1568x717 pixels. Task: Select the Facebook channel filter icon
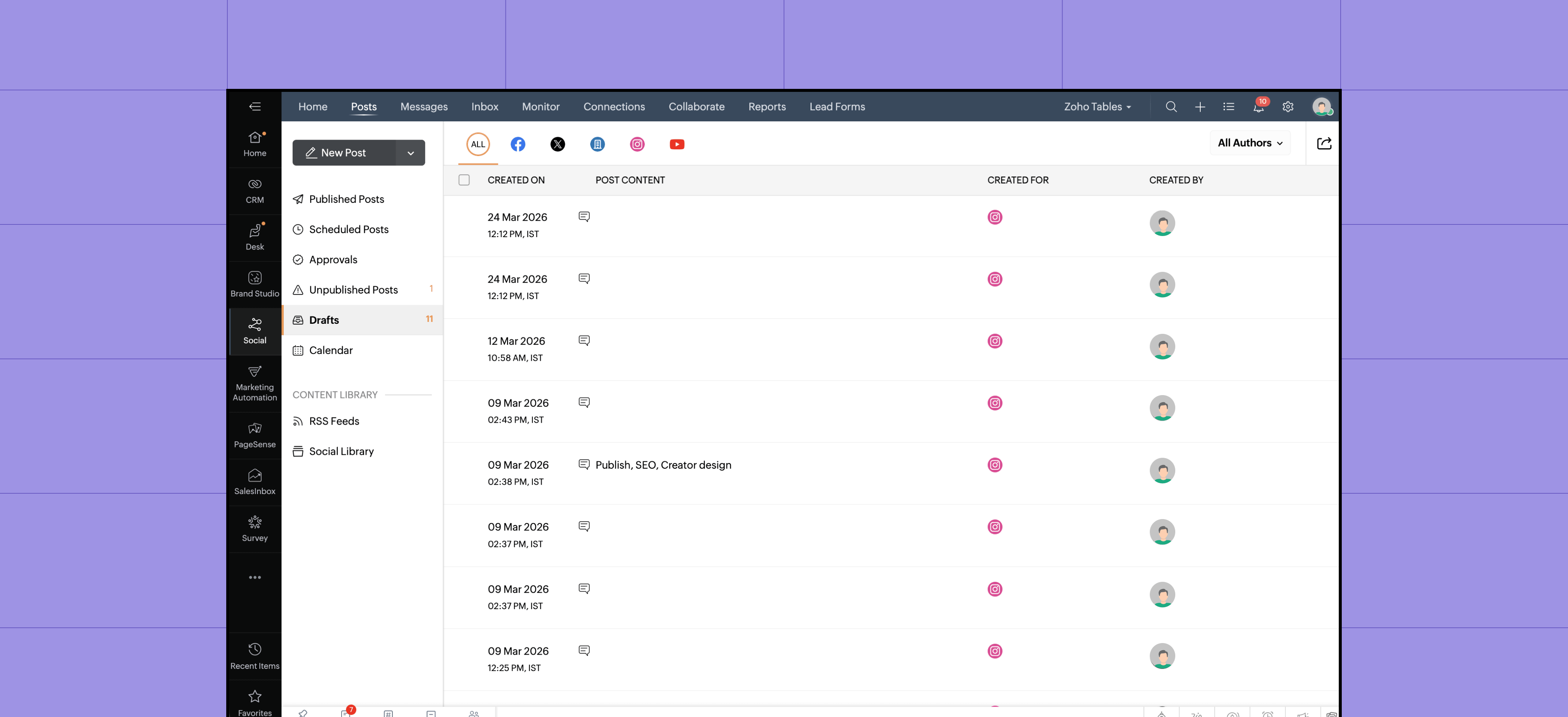point(518,144)
